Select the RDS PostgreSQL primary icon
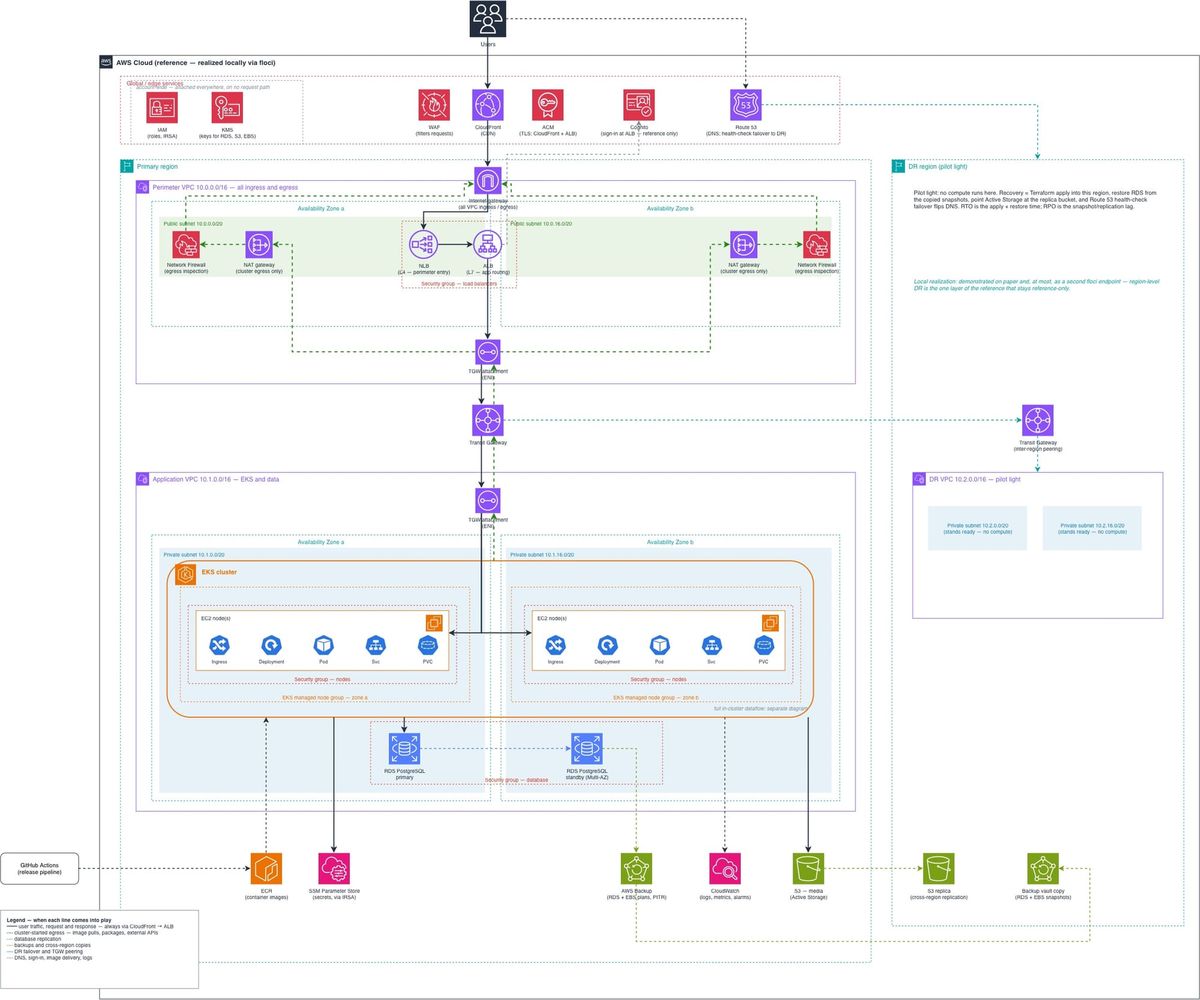 click(404, 749)
